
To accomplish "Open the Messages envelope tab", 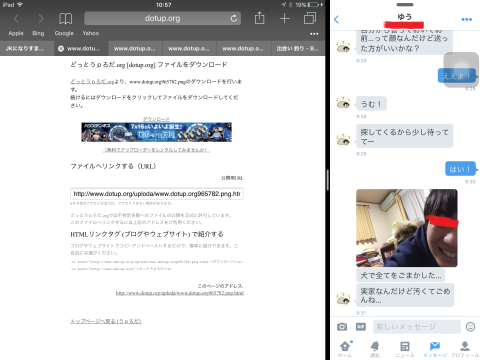I will point(435,349).
